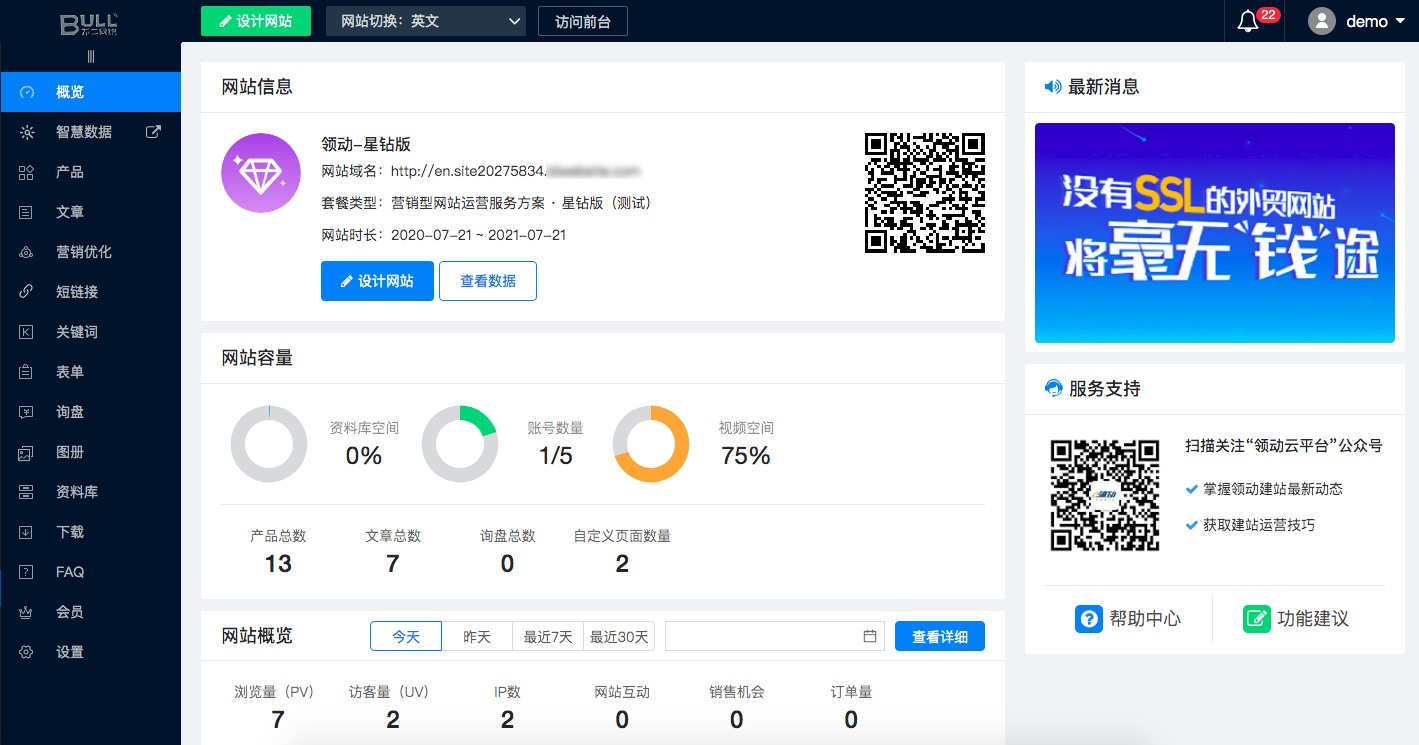Go to 询盘 in the sidebar
This screenshot has height=745, width=1419.
coord(70,412)
